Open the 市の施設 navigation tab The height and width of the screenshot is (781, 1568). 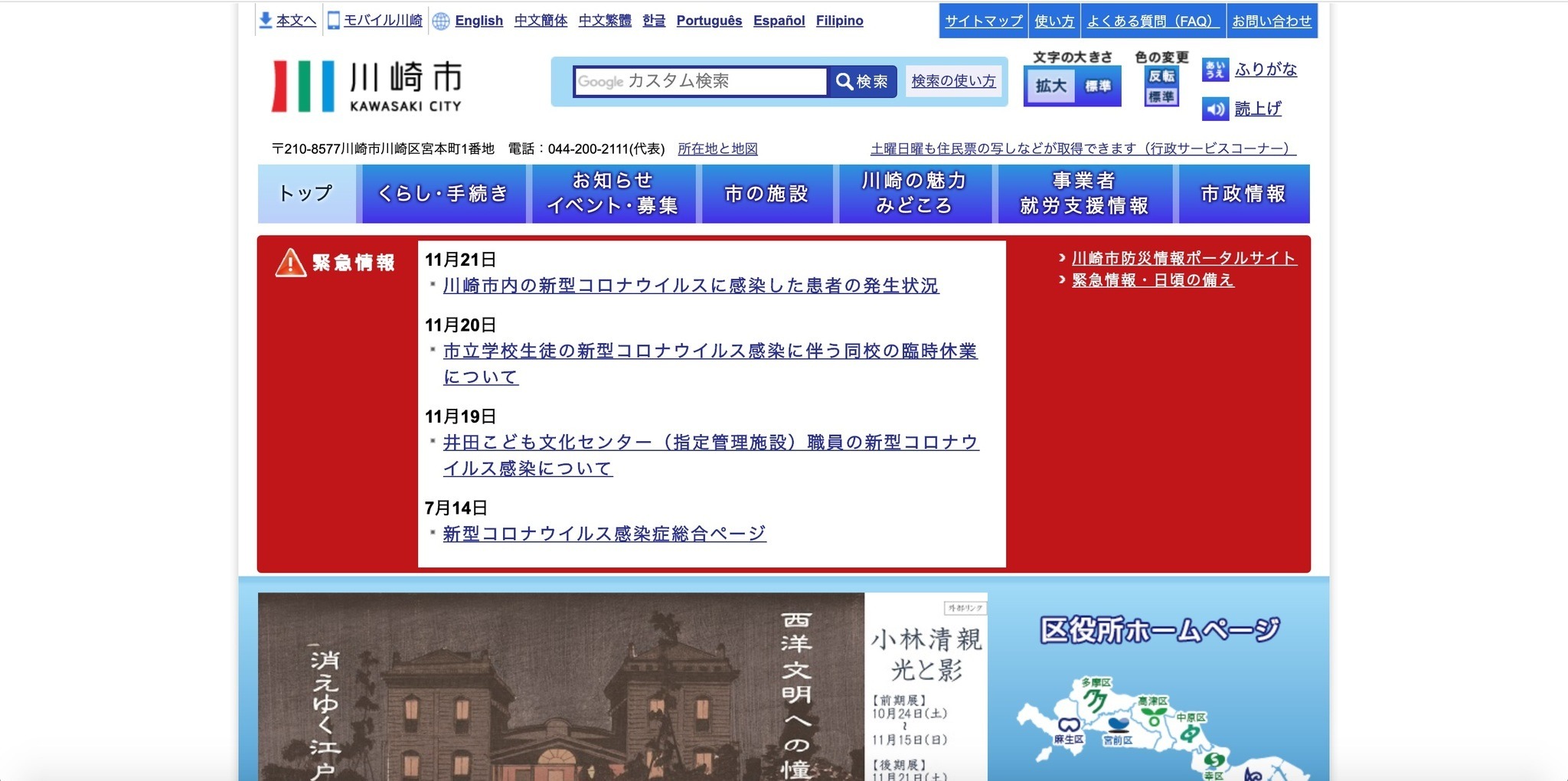tap(766, 194)
